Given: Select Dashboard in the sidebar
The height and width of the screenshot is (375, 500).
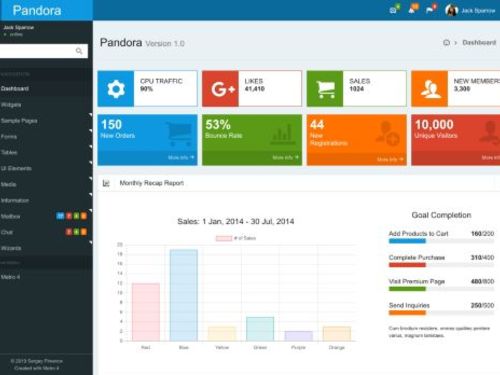Looking at the screenshot, I should click(x=46, y=89).
